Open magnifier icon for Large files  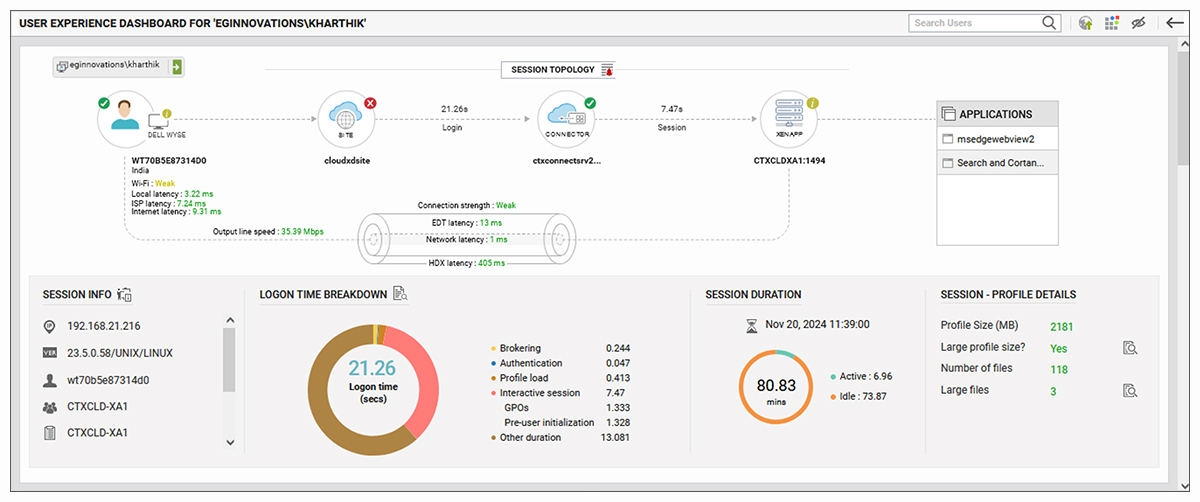1130,390
